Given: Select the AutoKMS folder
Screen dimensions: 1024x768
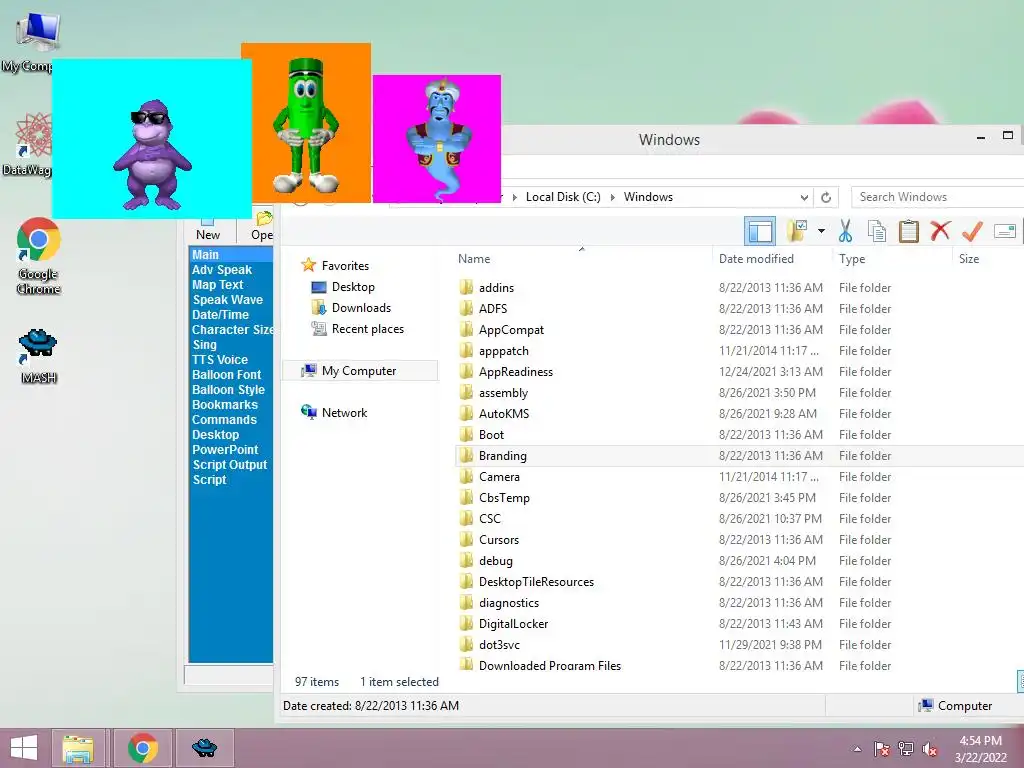Looking at the screenshot, I should click(x=504, y=413).
